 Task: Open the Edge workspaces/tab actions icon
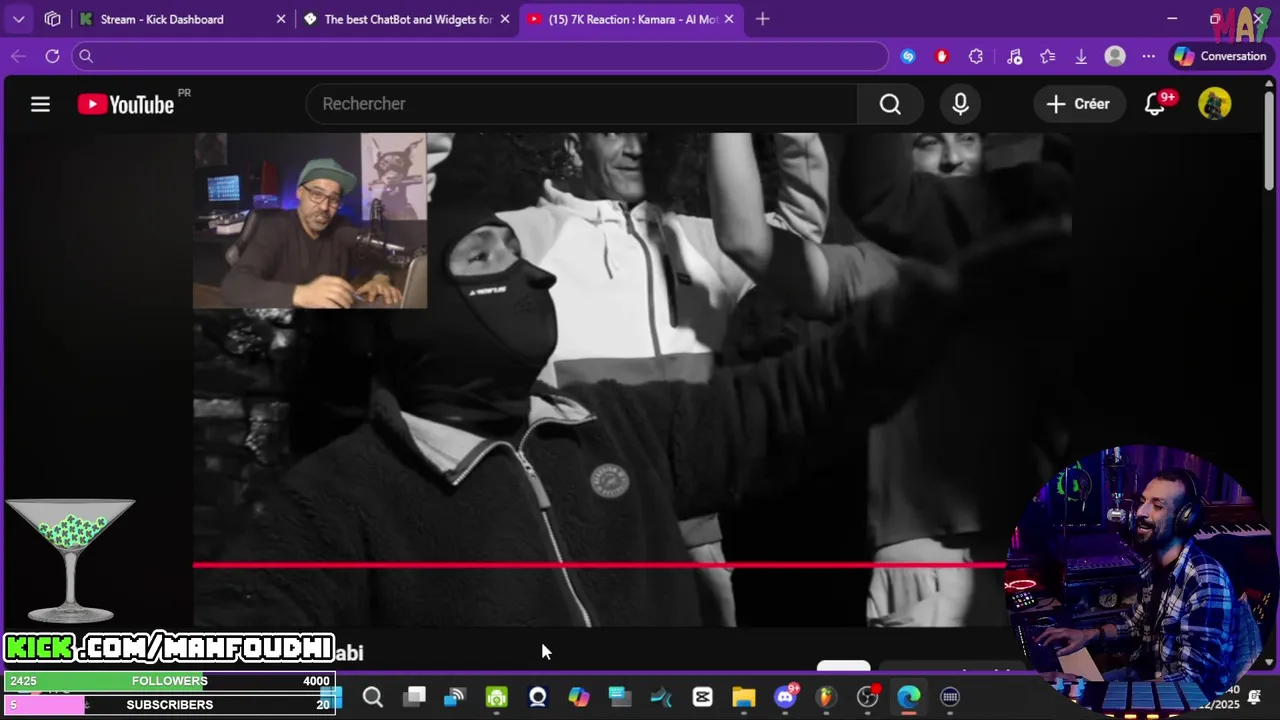(53, 19)
